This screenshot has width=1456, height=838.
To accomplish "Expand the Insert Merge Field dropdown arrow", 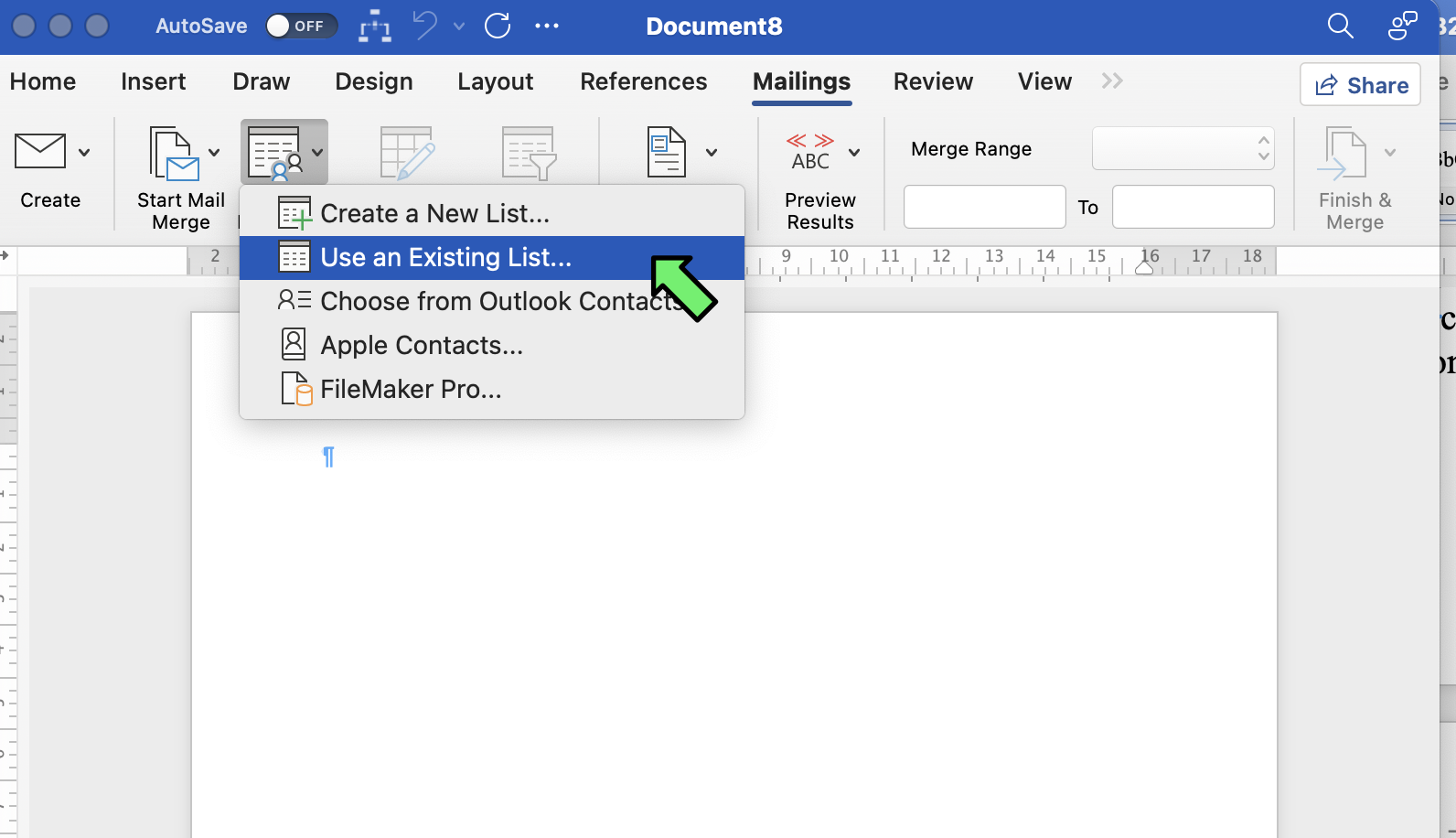I will (712, 152).
